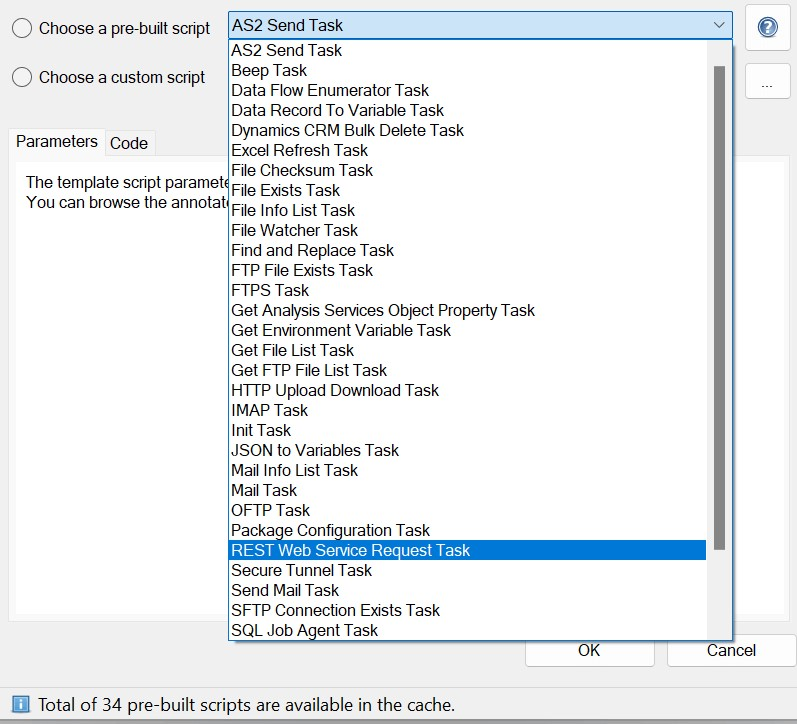Select Dynamics CRM Bulk Delete Task
This screenshot has height=724, width=797.
[467, 130]
